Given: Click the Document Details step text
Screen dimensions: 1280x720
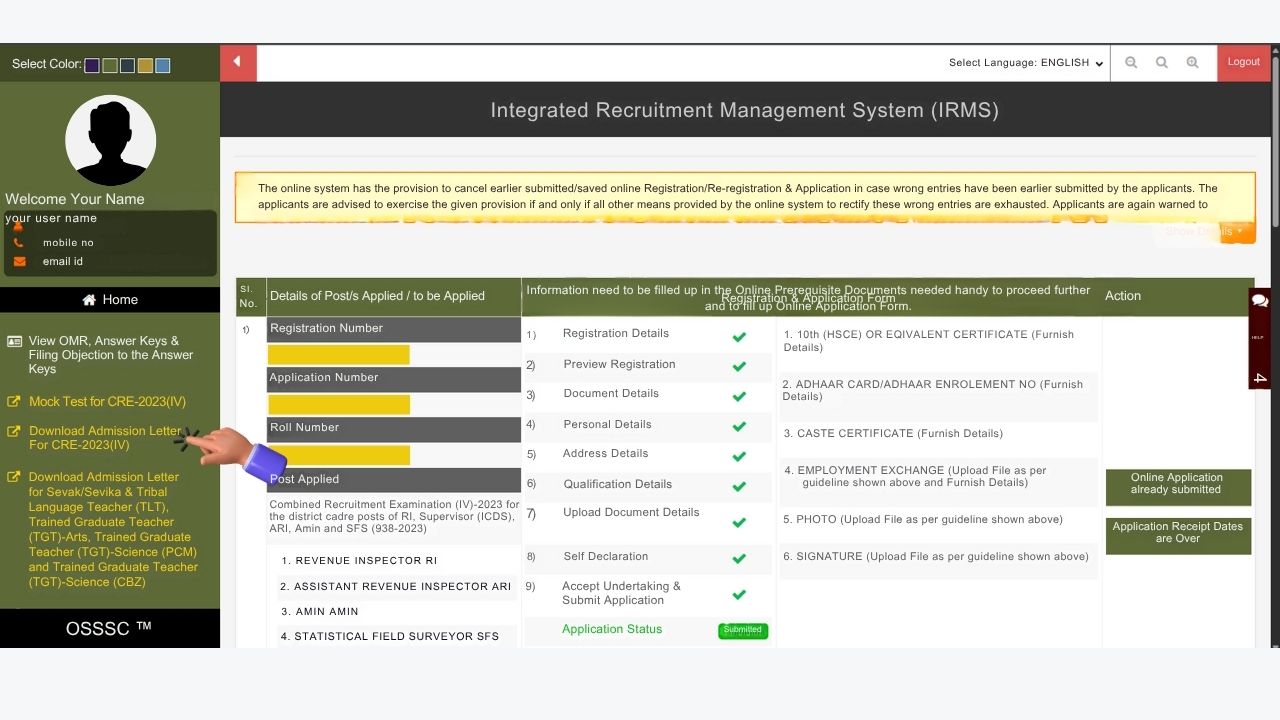Looking at the screenshot, I should (611, 394).
